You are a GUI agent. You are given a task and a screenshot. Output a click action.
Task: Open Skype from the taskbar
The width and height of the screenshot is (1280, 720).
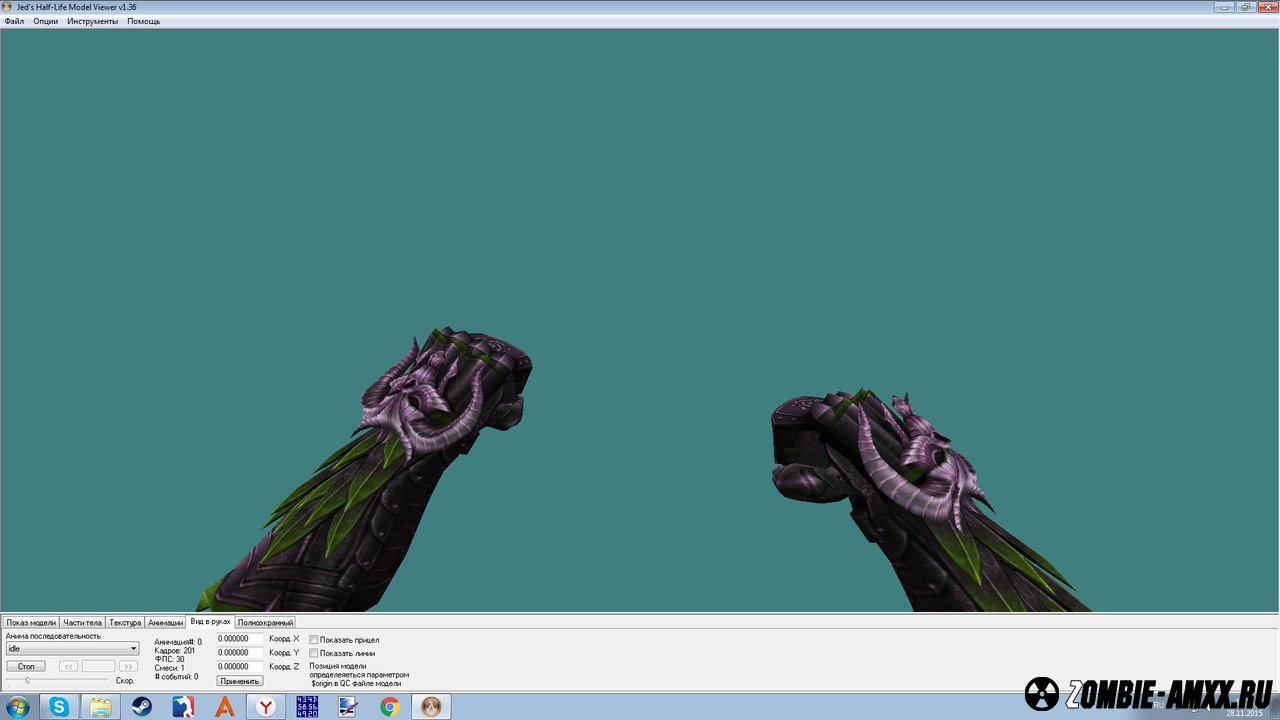click(59, 707)
